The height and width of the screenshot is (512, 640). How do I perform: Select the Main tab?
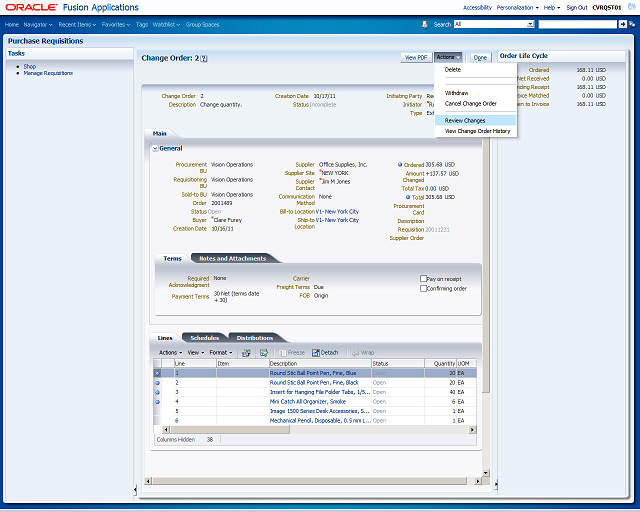click(160, 134)
